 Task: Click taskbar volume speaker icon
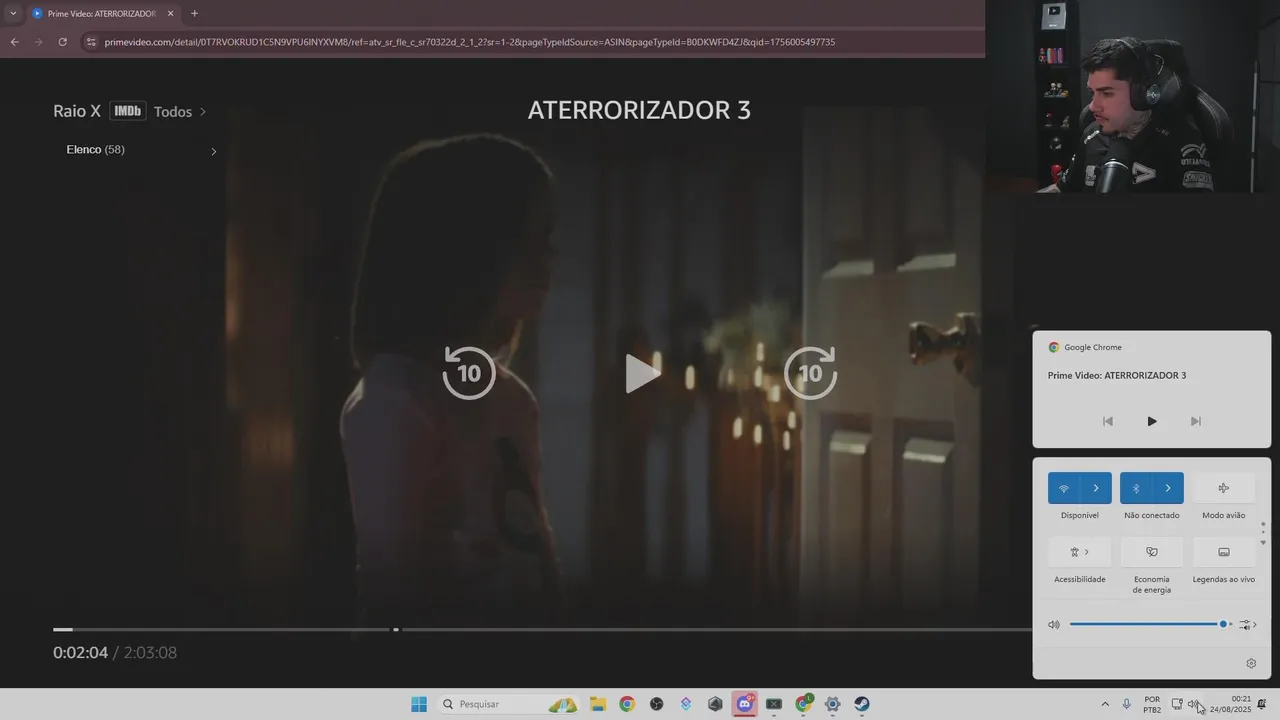click(x=1193, y=704)
